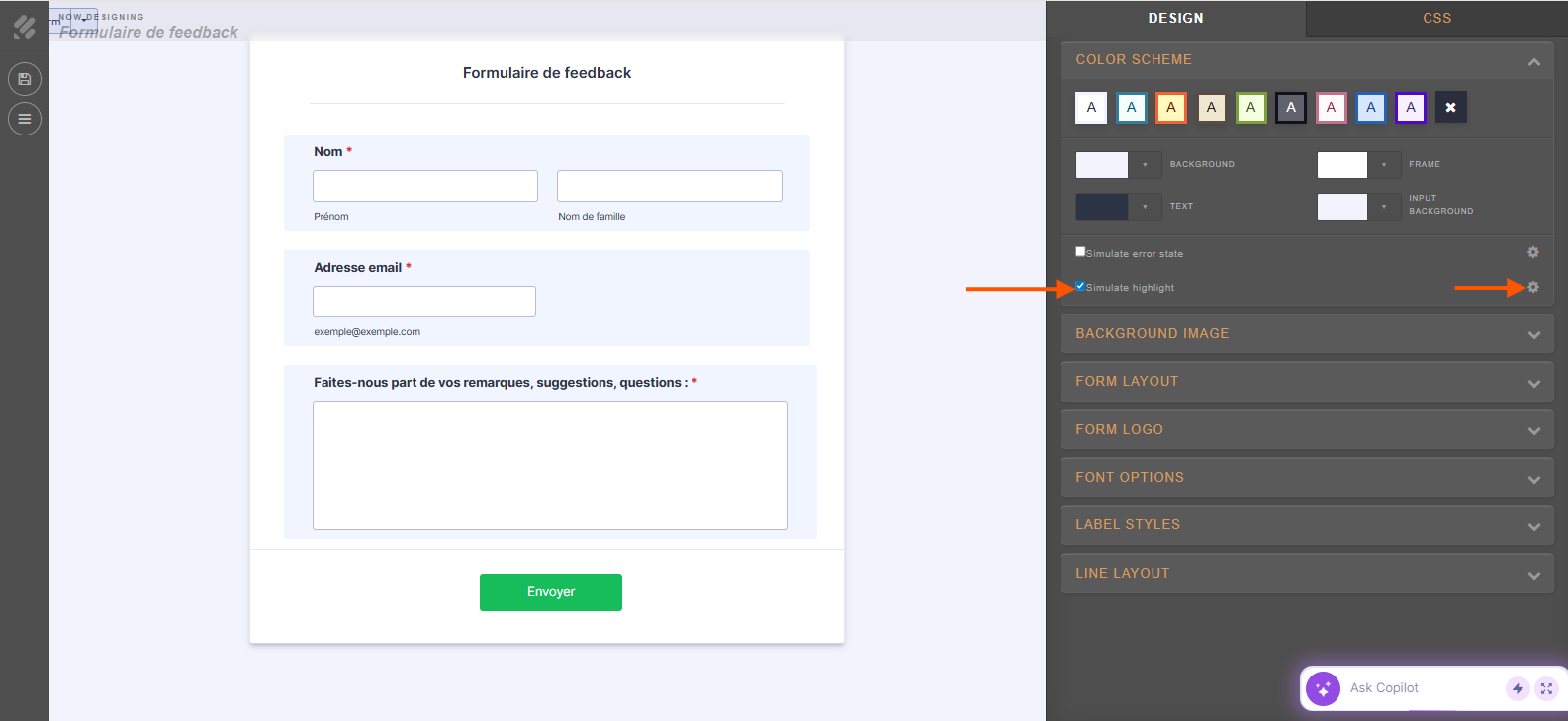1568x721 pixels.
Task: Enable Simulate error state checkbox
Action: click(1080, 251)
